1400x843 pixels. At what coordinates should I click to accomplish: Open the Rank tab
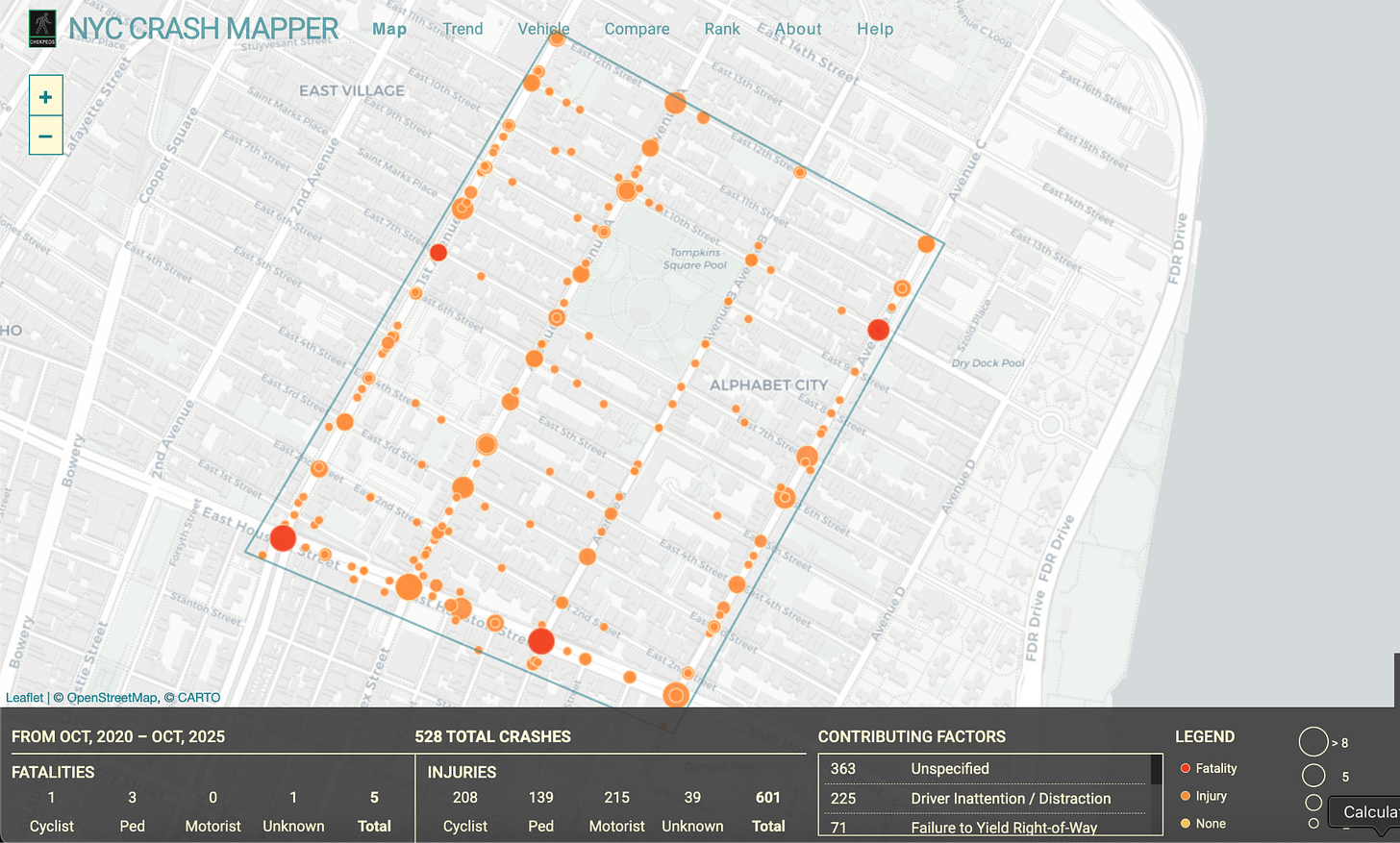point(722,29)
